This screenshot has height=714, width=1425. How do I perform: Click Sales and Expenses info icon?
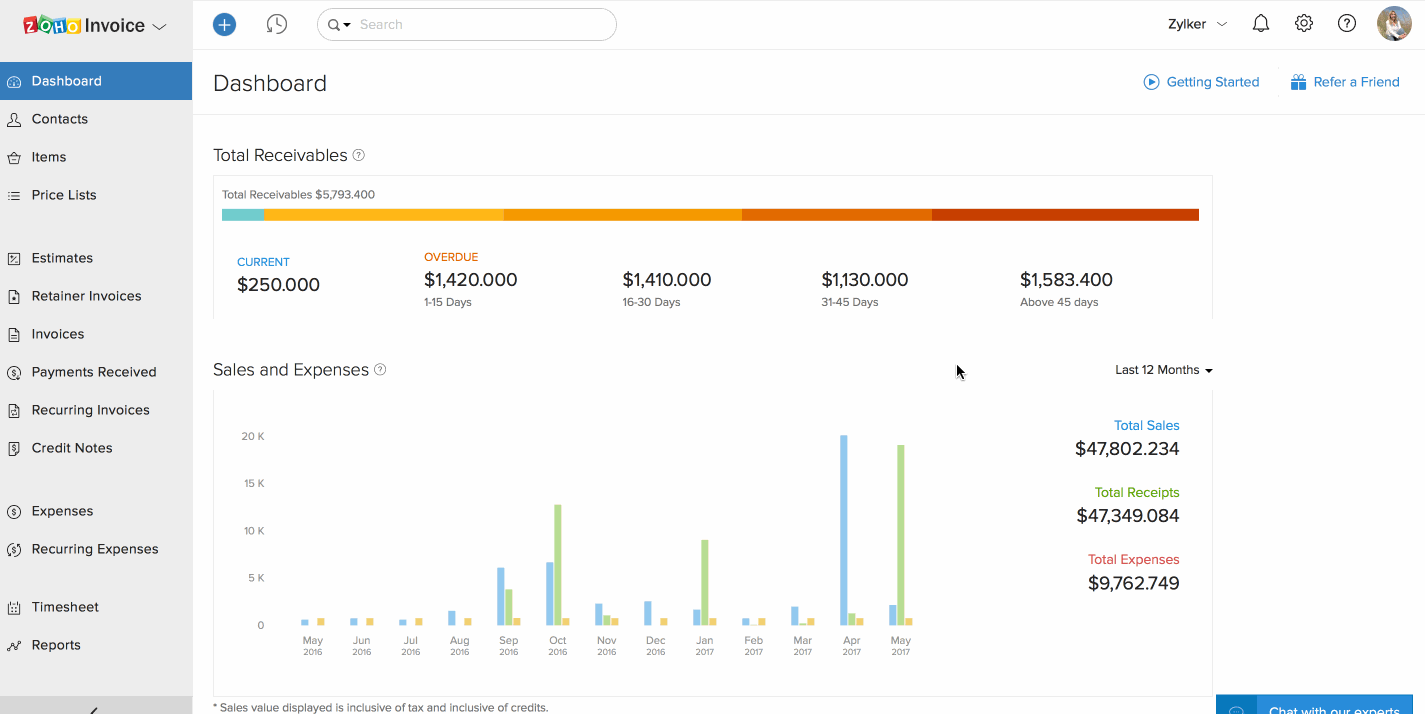click(380, 370)
